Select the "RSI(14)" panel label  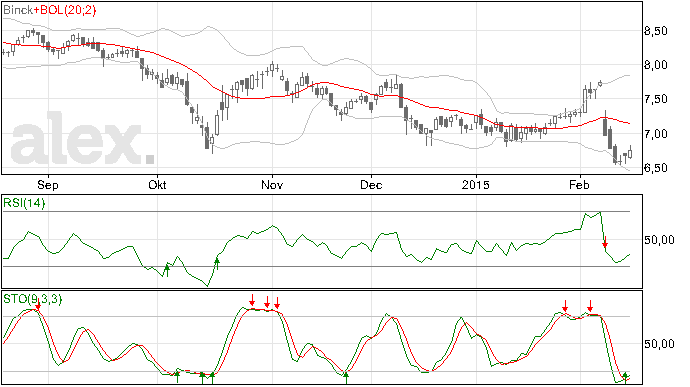[24, 203]
